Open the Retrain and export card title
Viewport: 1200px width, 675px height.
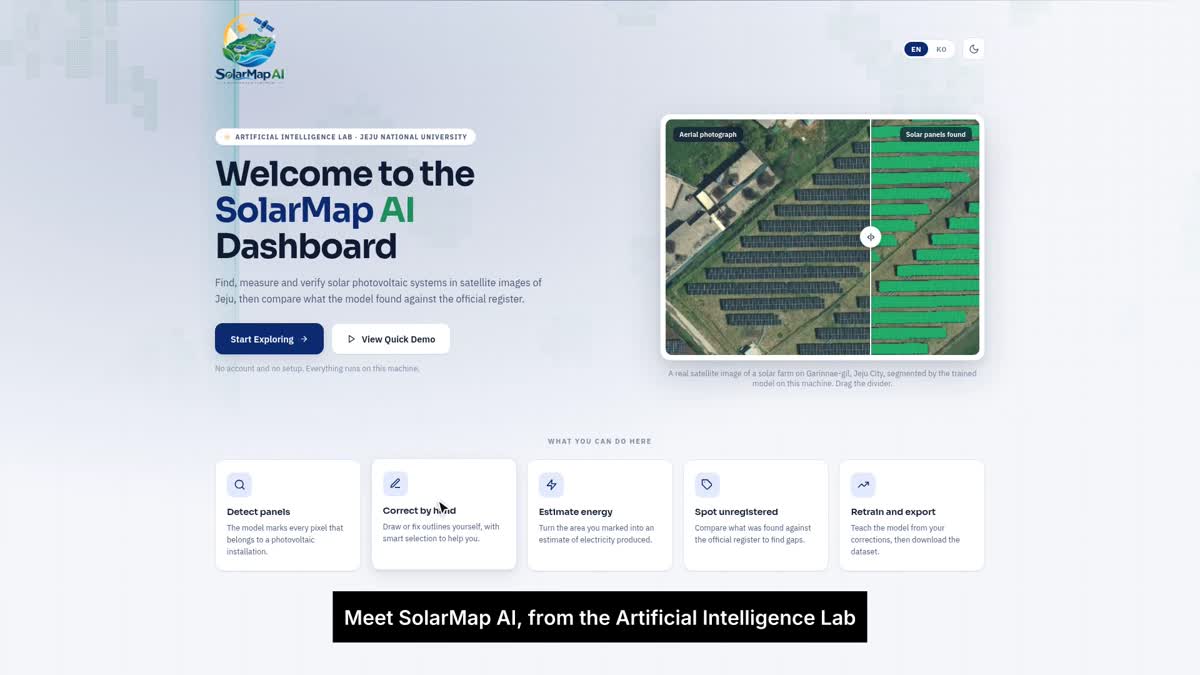[x=893, y=512]
